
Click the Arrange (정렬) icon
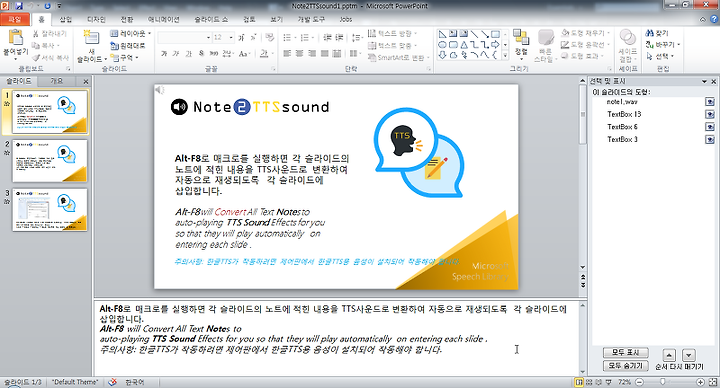pyautogui.click(x=521, y=38)
